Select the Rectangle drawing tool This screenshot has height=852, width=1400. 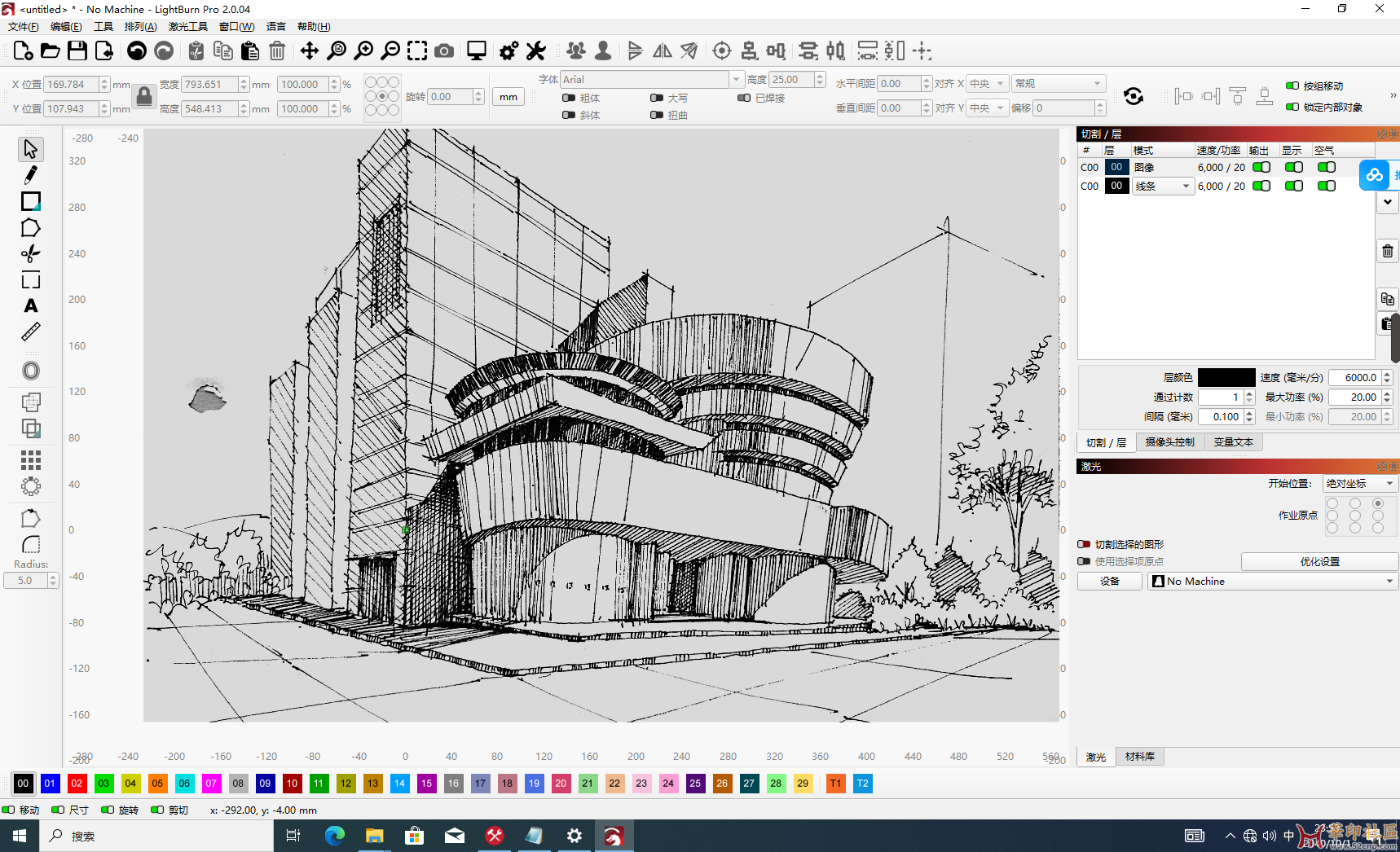coord(31,201)
